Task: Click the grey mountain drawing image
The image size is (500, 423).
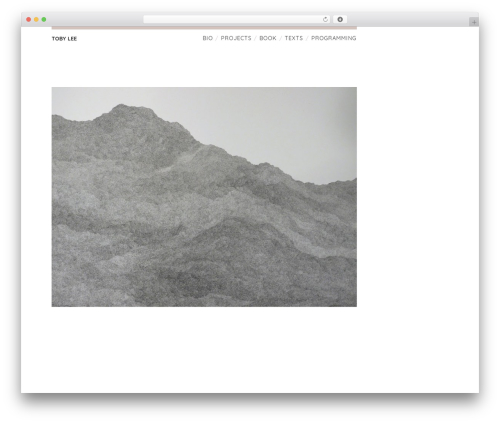Action: tap(204, 197)
